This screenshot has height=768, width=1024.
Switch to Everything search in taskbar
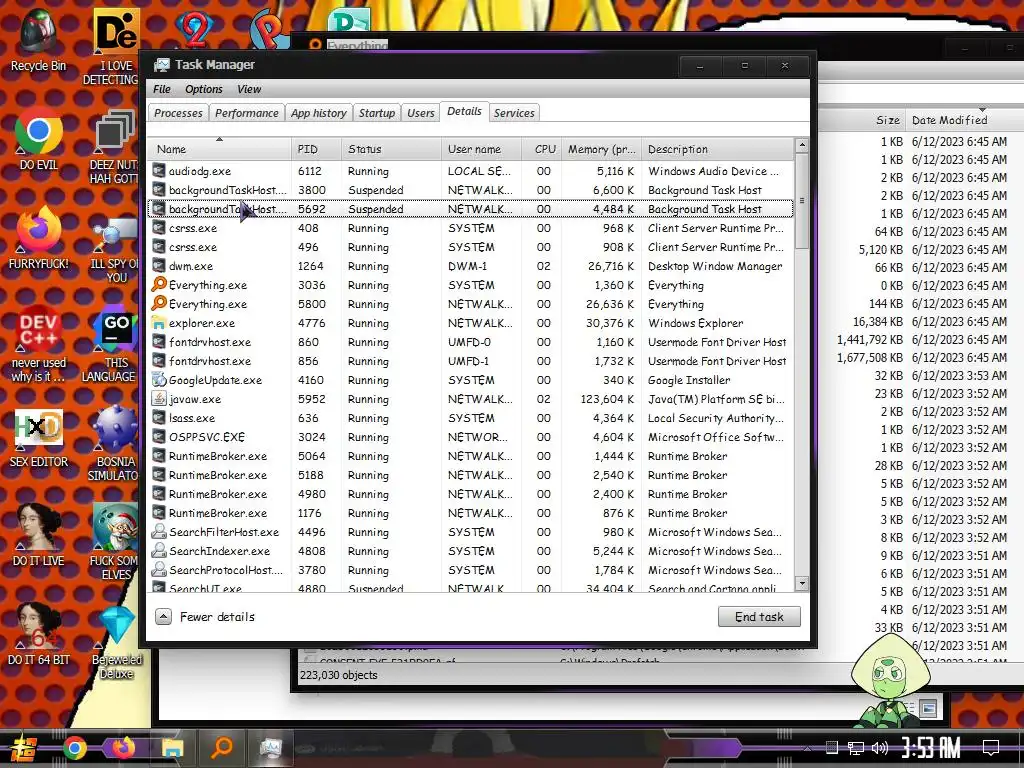tap(222, 747)
